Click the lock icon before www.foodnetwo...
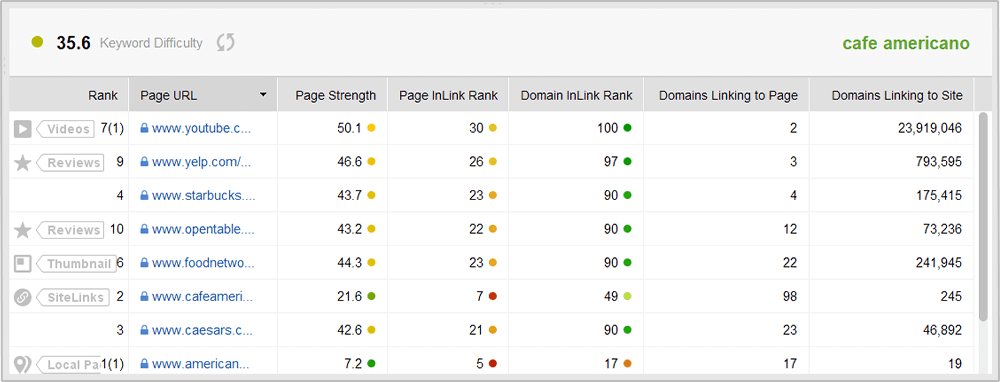This screenshot has height=382, width=1000. tap(144, 263)
